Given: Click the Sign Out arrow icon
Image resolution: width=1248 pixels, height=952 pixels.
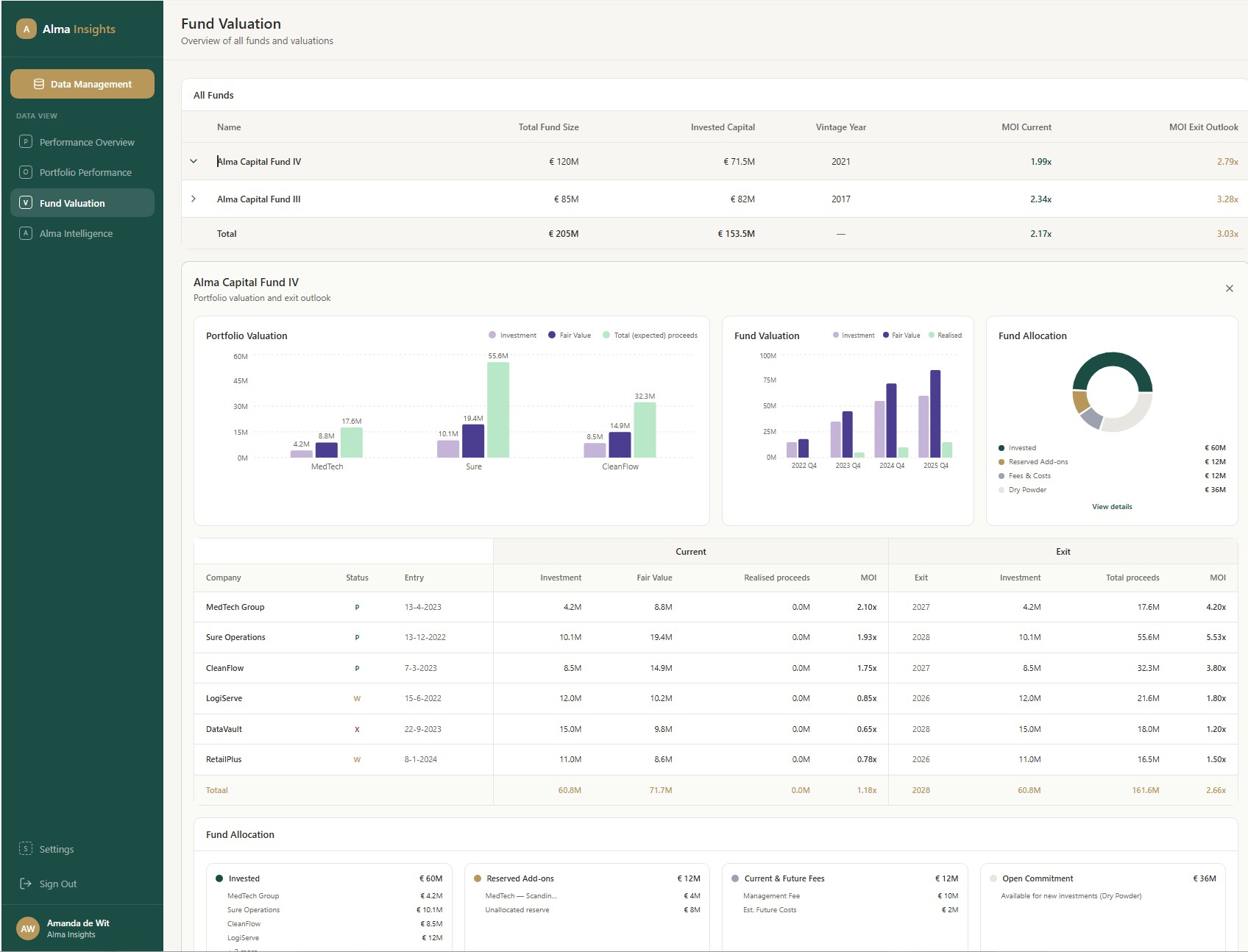Looking at the screenshot, I should [x=26, y=883].
